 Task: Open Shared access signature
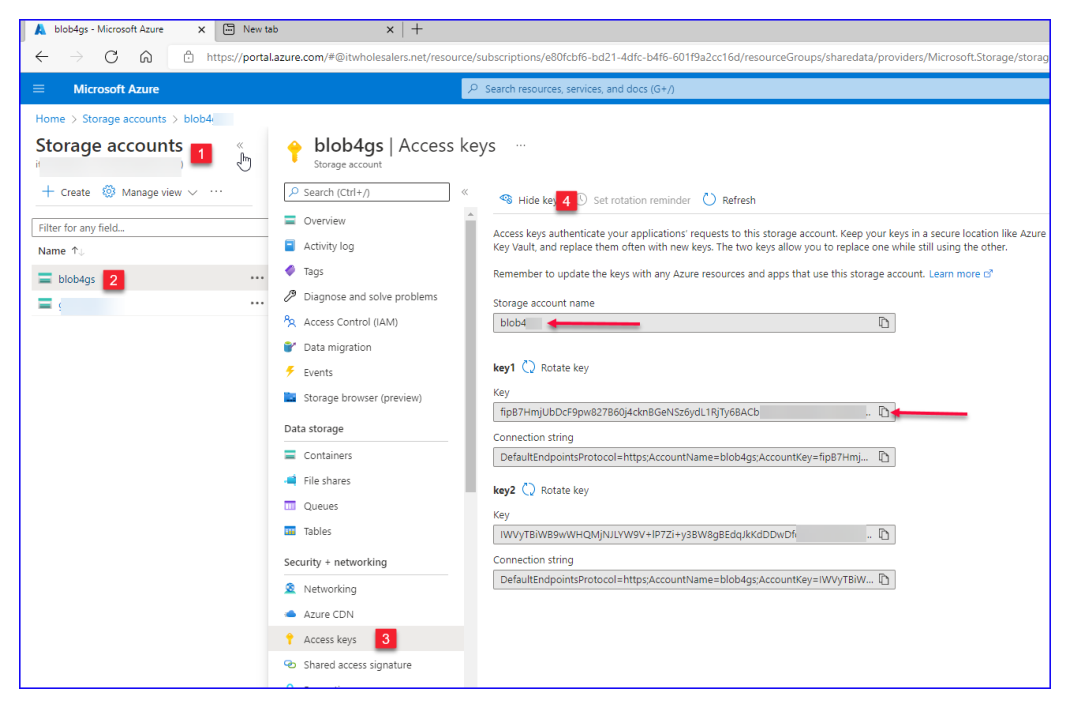point(358,664)
